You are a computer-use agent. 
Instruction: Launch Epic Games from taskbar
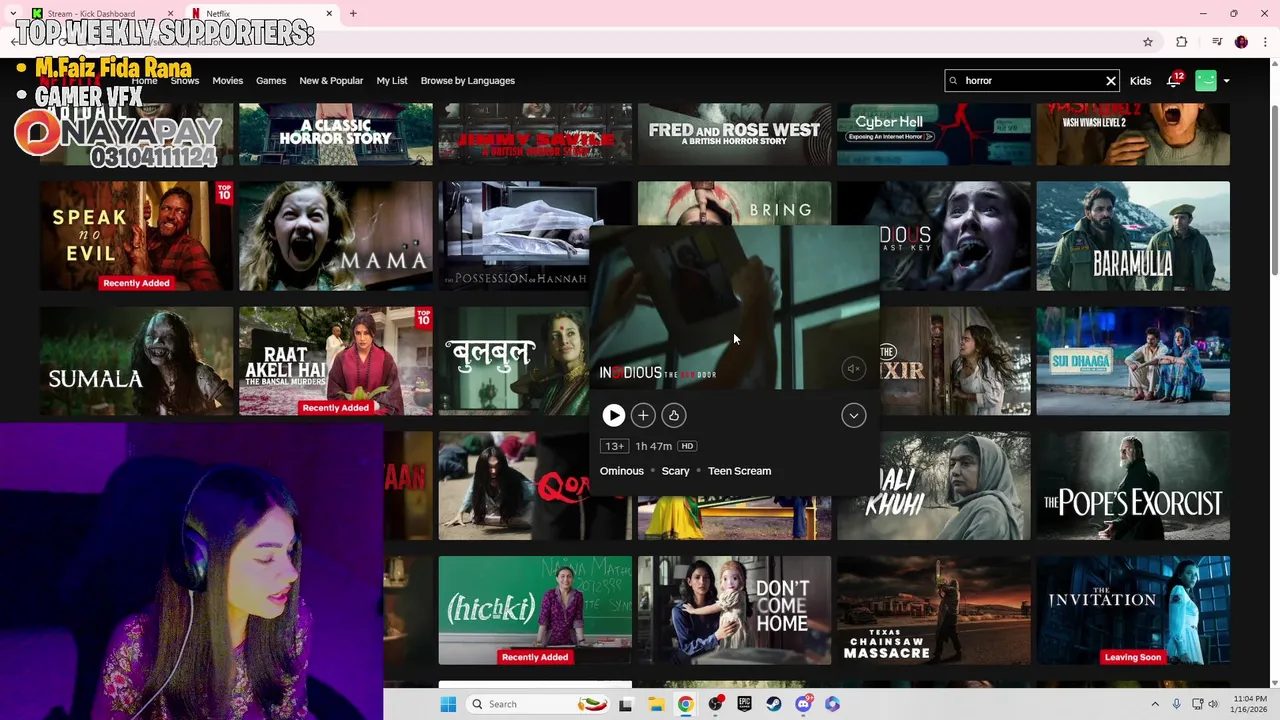coord(744,704)
